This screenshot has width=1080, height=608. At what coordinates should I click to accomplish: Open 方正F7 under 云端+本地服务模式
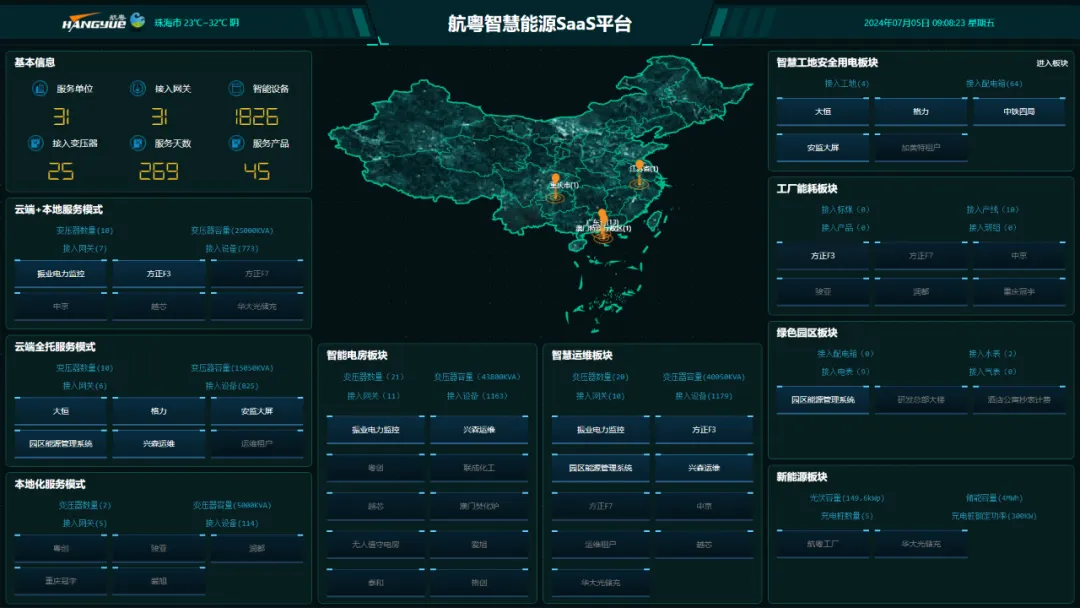[257, 273]
